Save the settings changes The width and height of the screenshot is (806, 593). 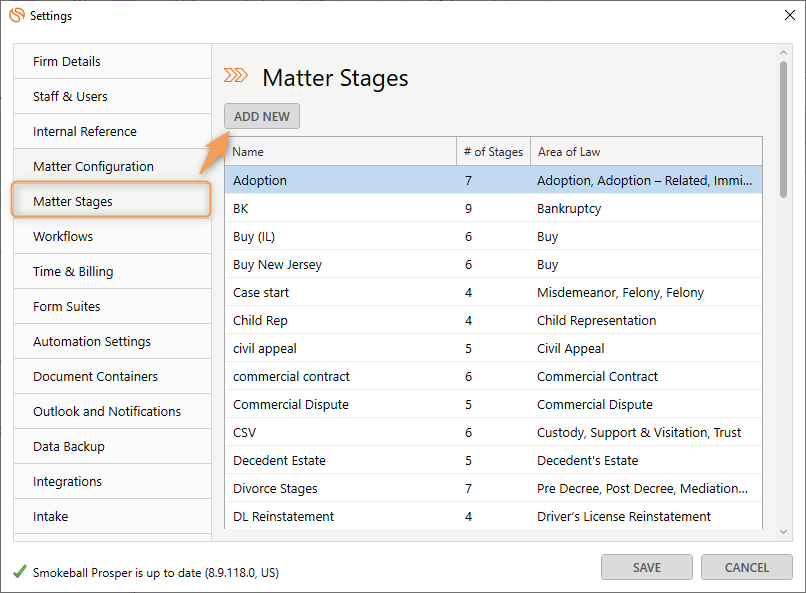(647, 567)
